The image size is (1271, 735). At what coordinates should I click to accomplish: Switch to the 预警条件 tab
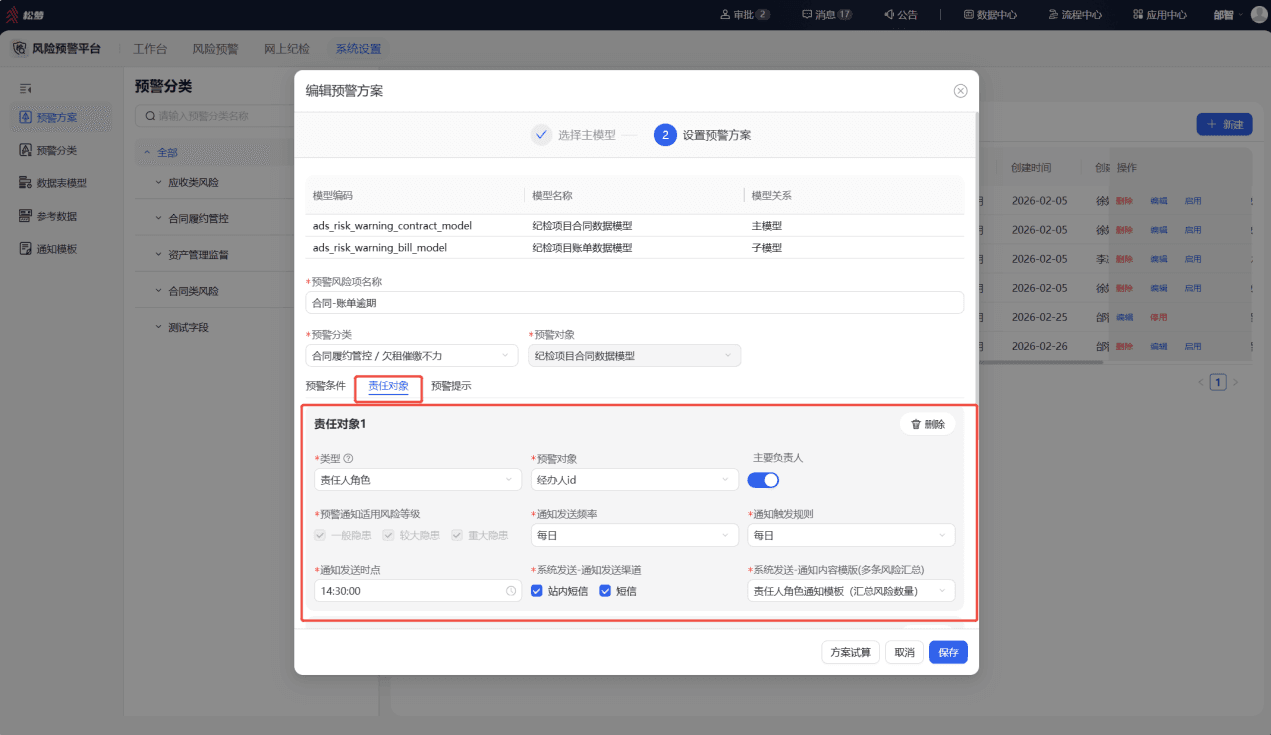pos(325,385)
